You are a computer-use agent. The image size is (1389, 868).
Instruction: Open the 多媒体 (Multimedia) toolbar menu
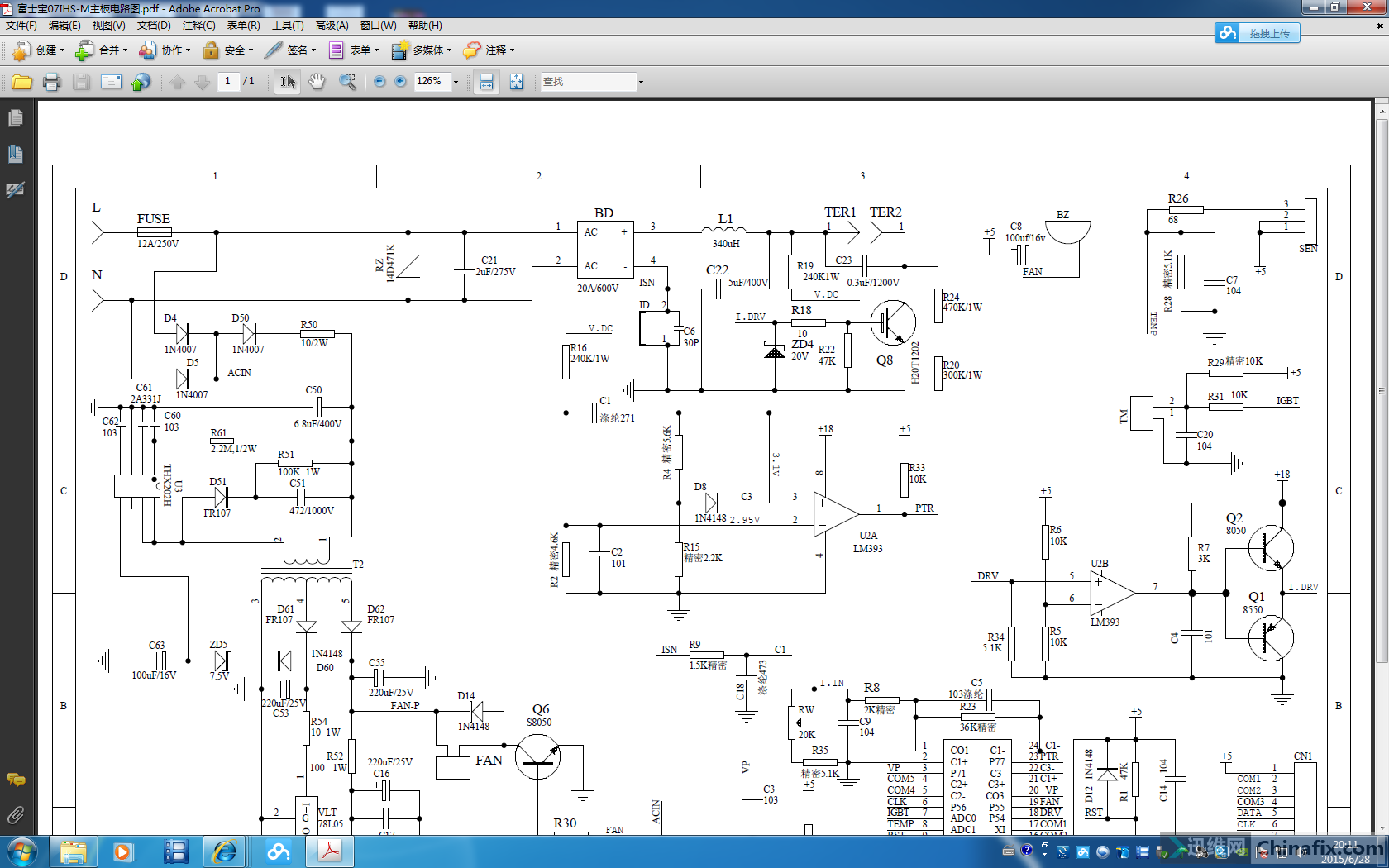(x=421, y=50)
